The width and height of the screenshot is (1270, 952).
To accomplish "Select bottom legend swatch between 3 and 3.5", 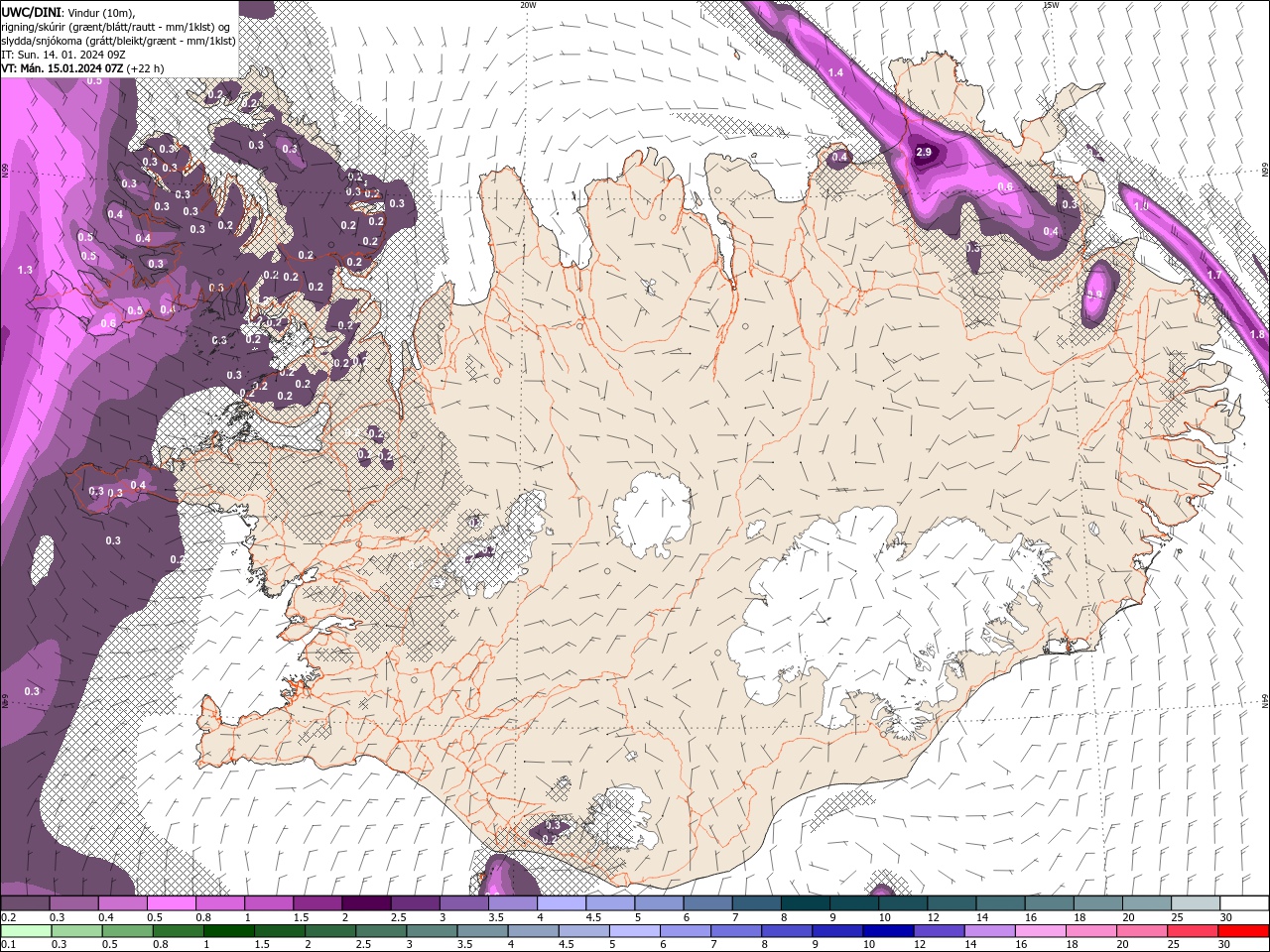I will [432, 931].
